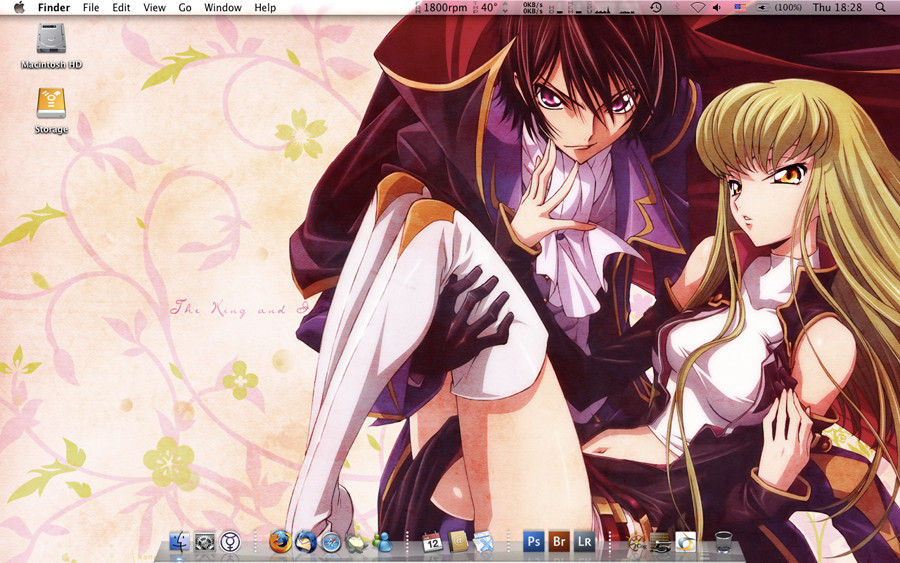900x563 pixels.
Task: Open the dark striped dock app icon
Action: point(661,542)
